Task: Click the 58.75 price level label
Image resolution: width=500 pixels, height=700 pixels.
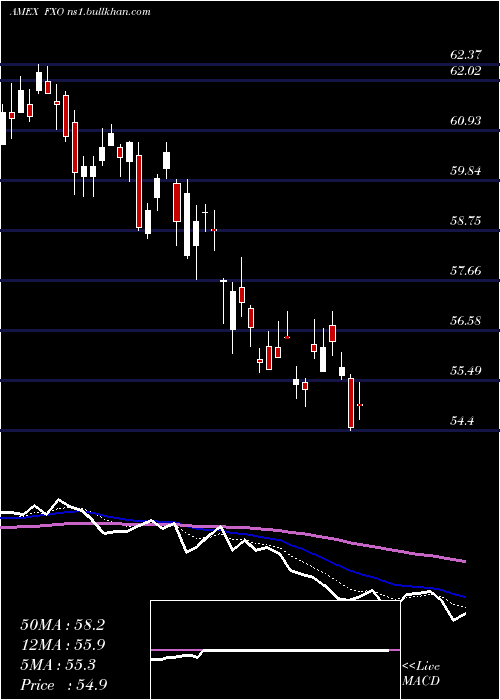Action: click(466, 221)
